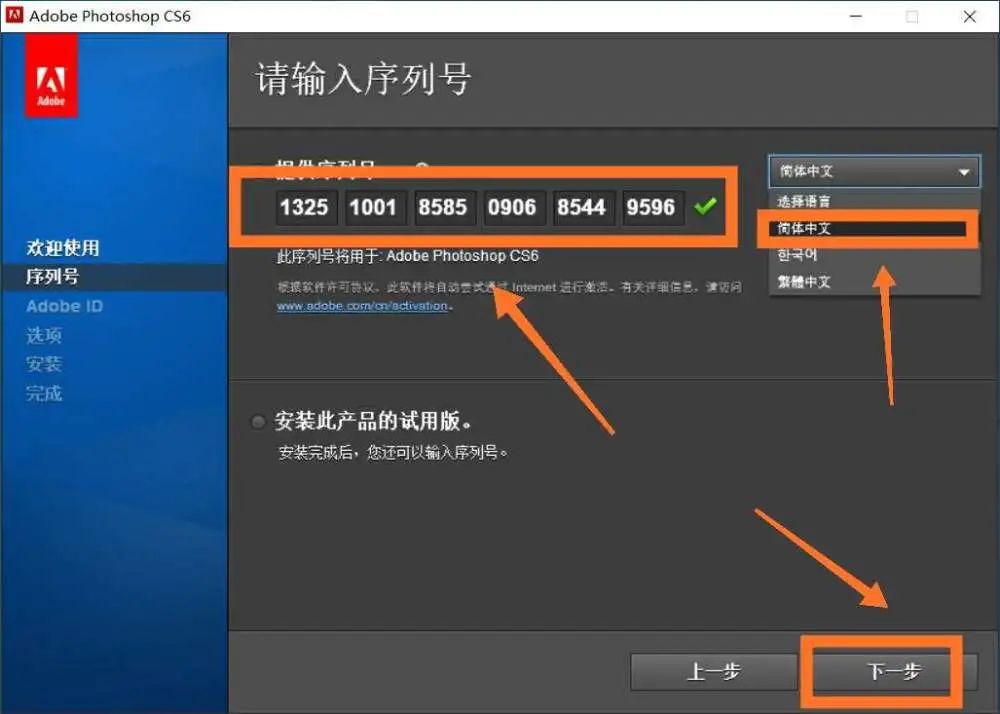Click the 请输入序列号 heading

[364, 79]
